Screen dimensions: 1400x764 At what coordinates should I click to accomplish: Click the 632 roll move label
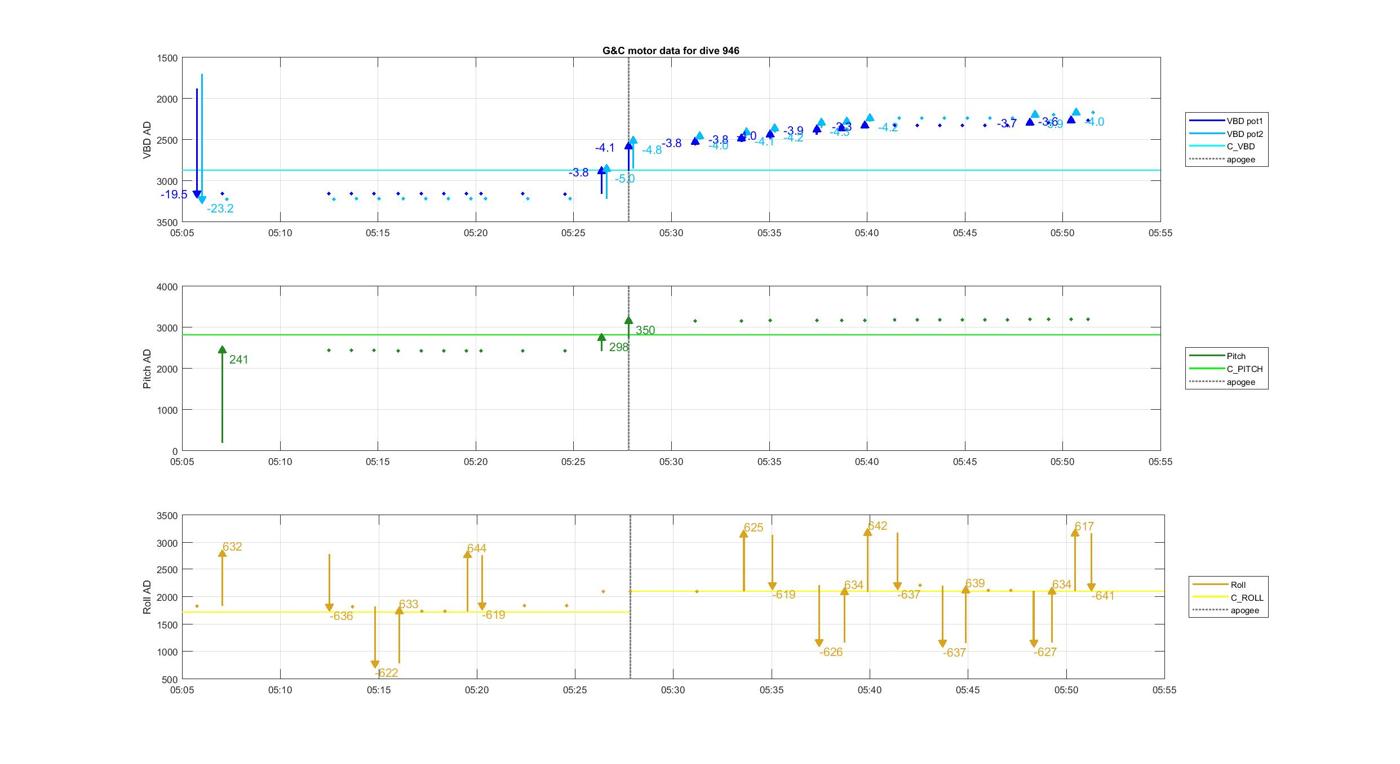point(232,547)
